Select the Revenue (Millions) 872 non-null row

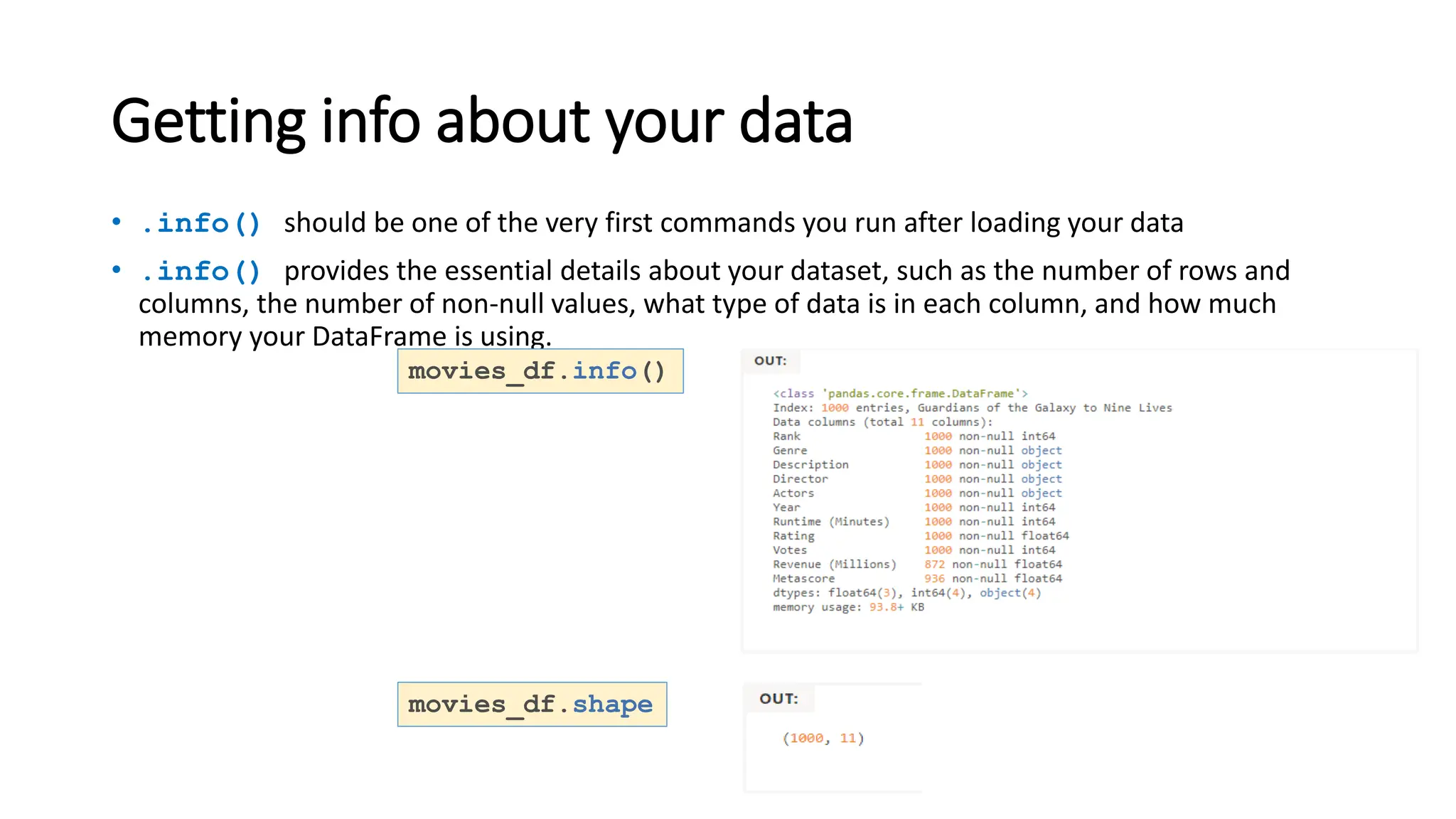coord(917,564)
